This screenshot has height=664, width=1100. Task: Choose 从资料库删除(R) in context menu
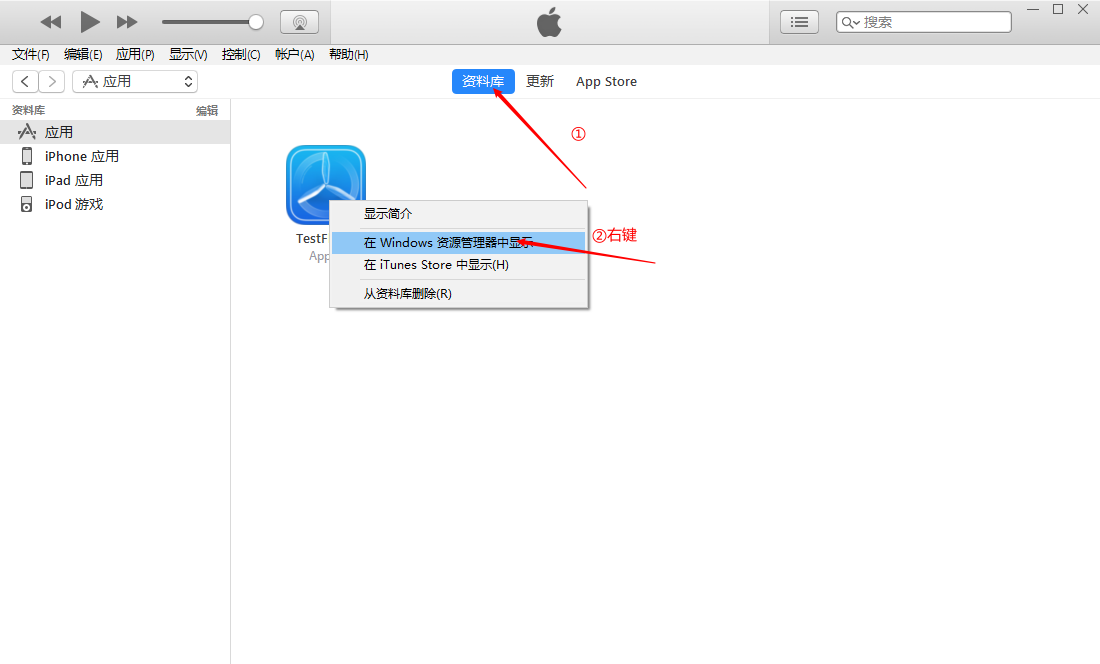[459, 294]
